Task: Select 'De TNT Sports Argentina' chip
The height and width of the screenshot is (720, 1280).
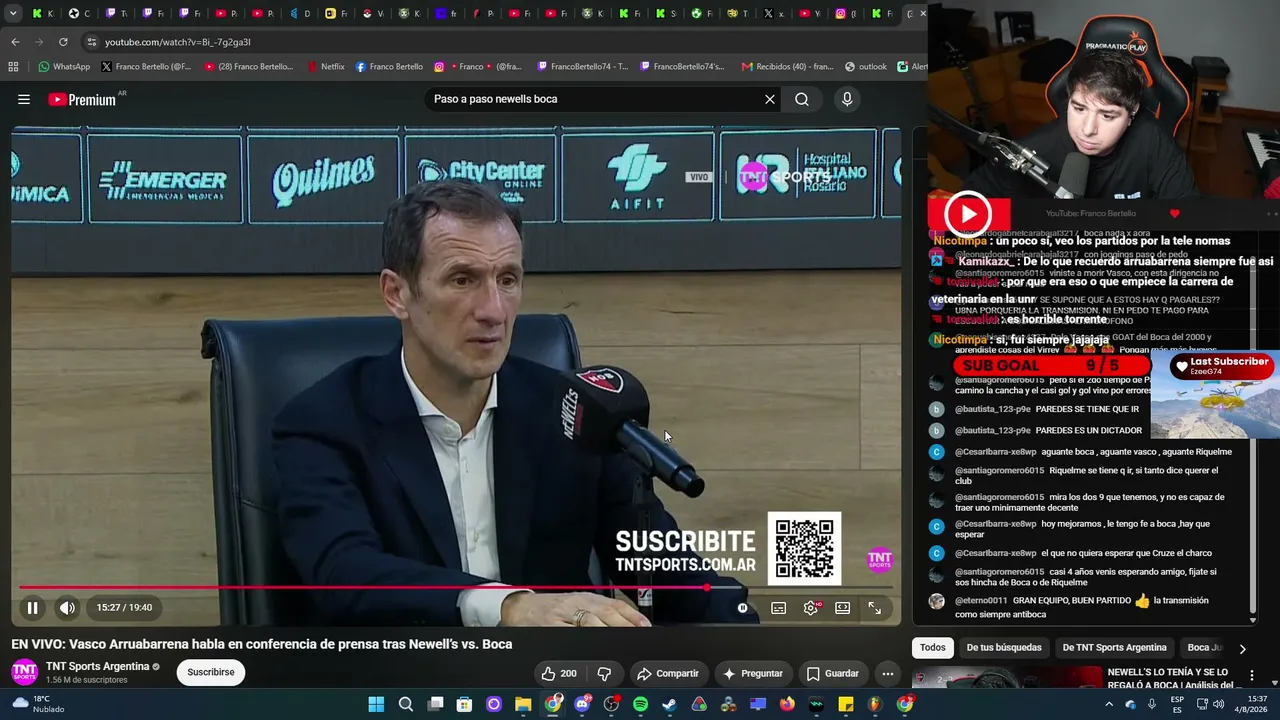Action: (1114, 647)
